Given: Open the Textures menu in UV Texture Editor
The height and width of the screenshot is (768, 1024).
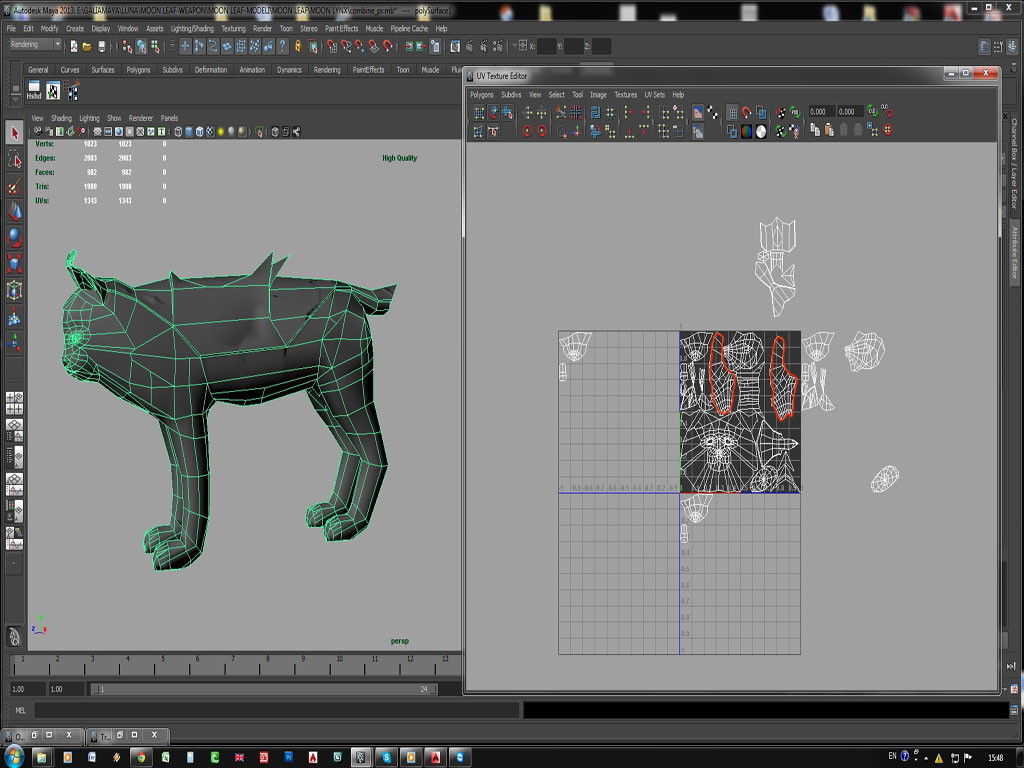Looking at the screenshot, I should (624, 94).
